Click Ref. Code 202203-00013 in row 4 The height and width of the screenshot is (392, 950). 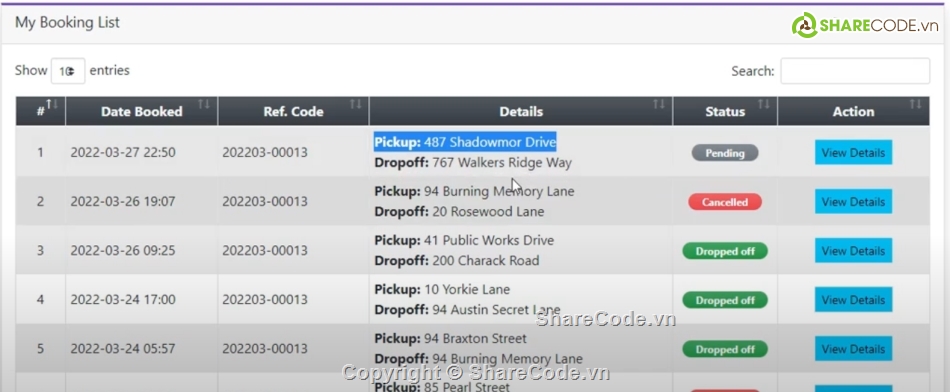pyautogui.click(x=265, y=300)
